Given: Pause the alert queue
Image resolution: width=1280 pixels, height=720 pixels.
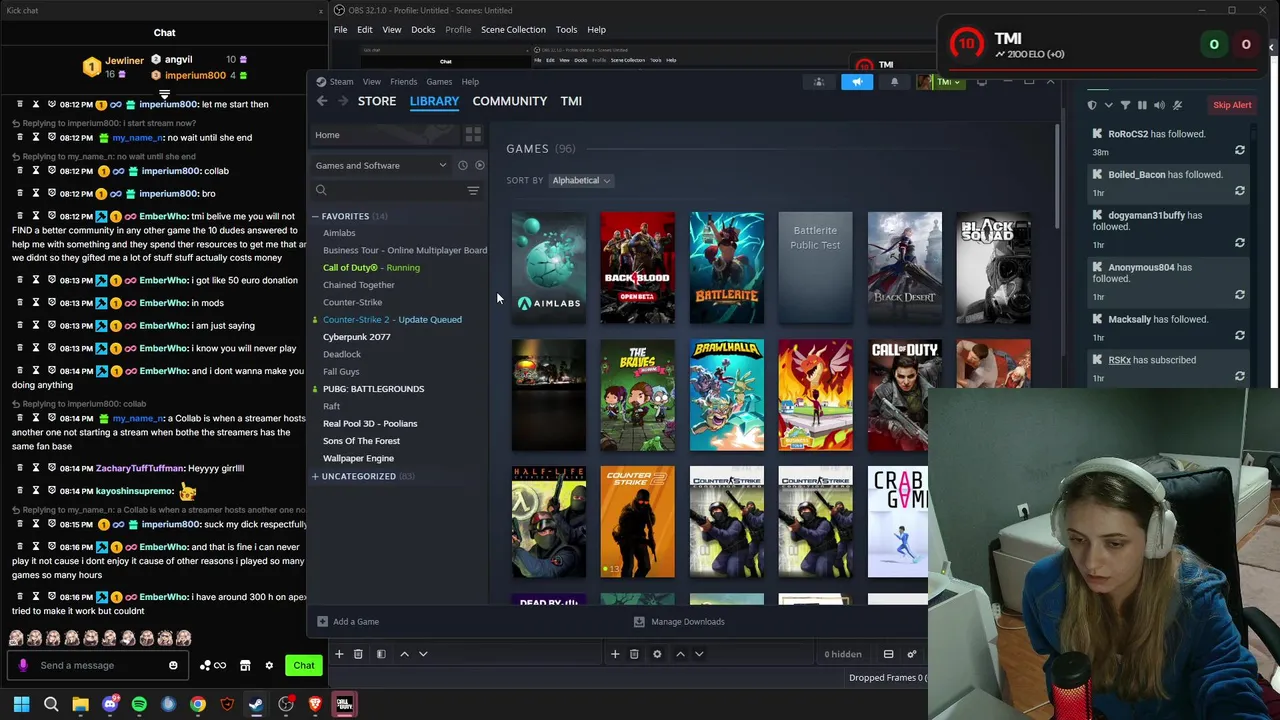Looking at the screenshot, I should point(1142,105).
